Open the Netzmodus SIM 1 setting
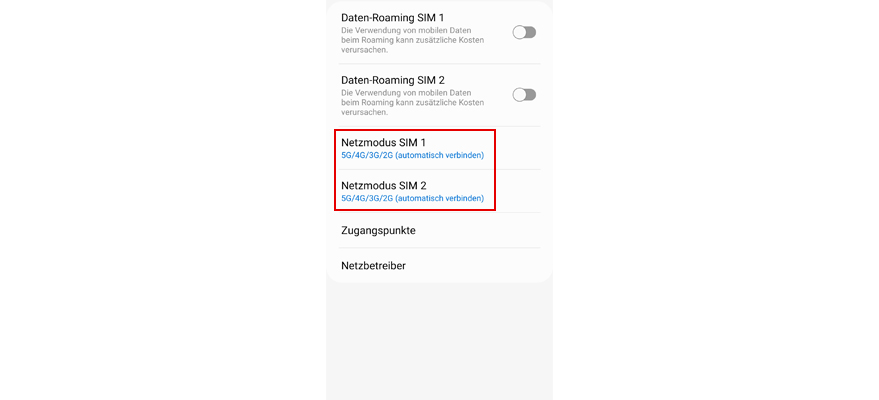 coord(440,148)
